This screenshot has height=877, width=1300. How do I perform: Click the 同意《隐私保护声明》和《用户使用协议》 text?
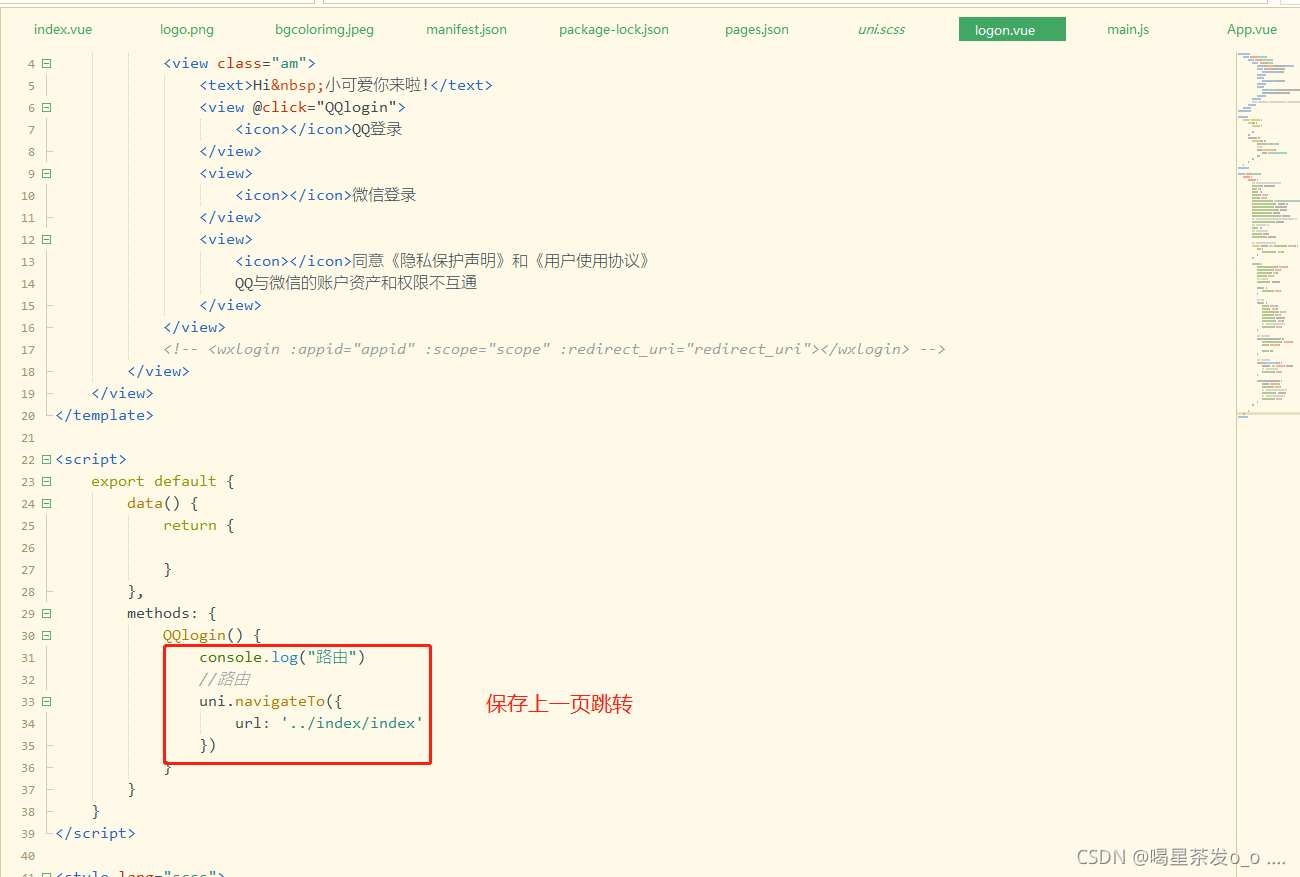(x=501, y=261)
